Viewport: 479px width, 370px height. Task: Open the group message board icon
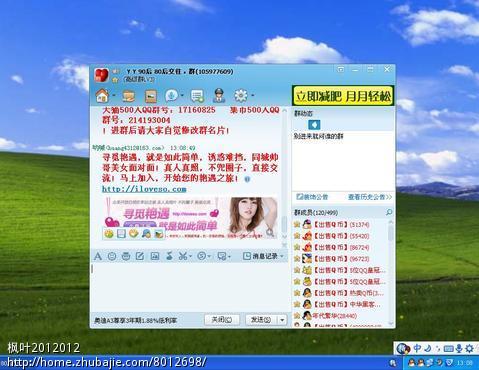[197, 96]
